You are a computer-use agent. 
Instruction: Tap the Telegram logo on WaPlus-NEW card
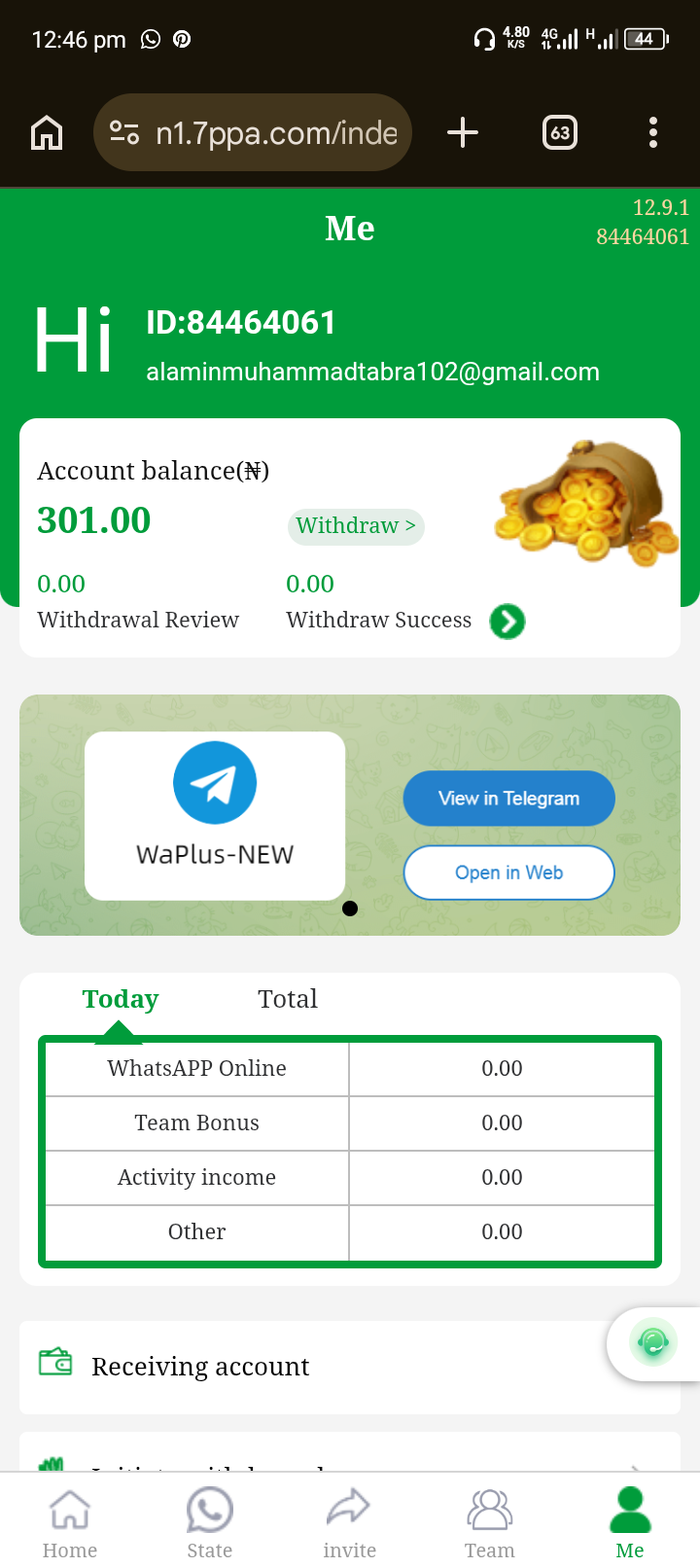click(x=215, y=783)
